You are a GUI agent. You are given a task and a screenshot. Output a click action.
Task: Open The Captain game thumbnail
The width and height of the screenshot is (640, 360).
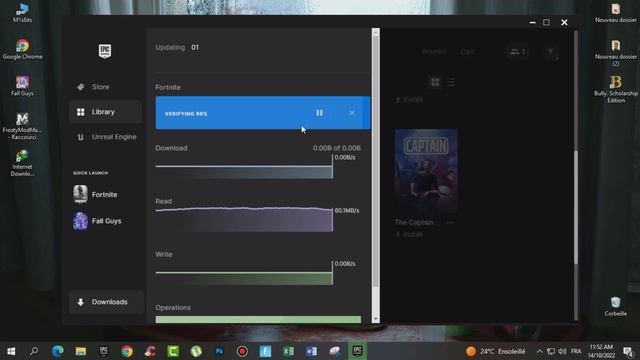pos(426,171)
